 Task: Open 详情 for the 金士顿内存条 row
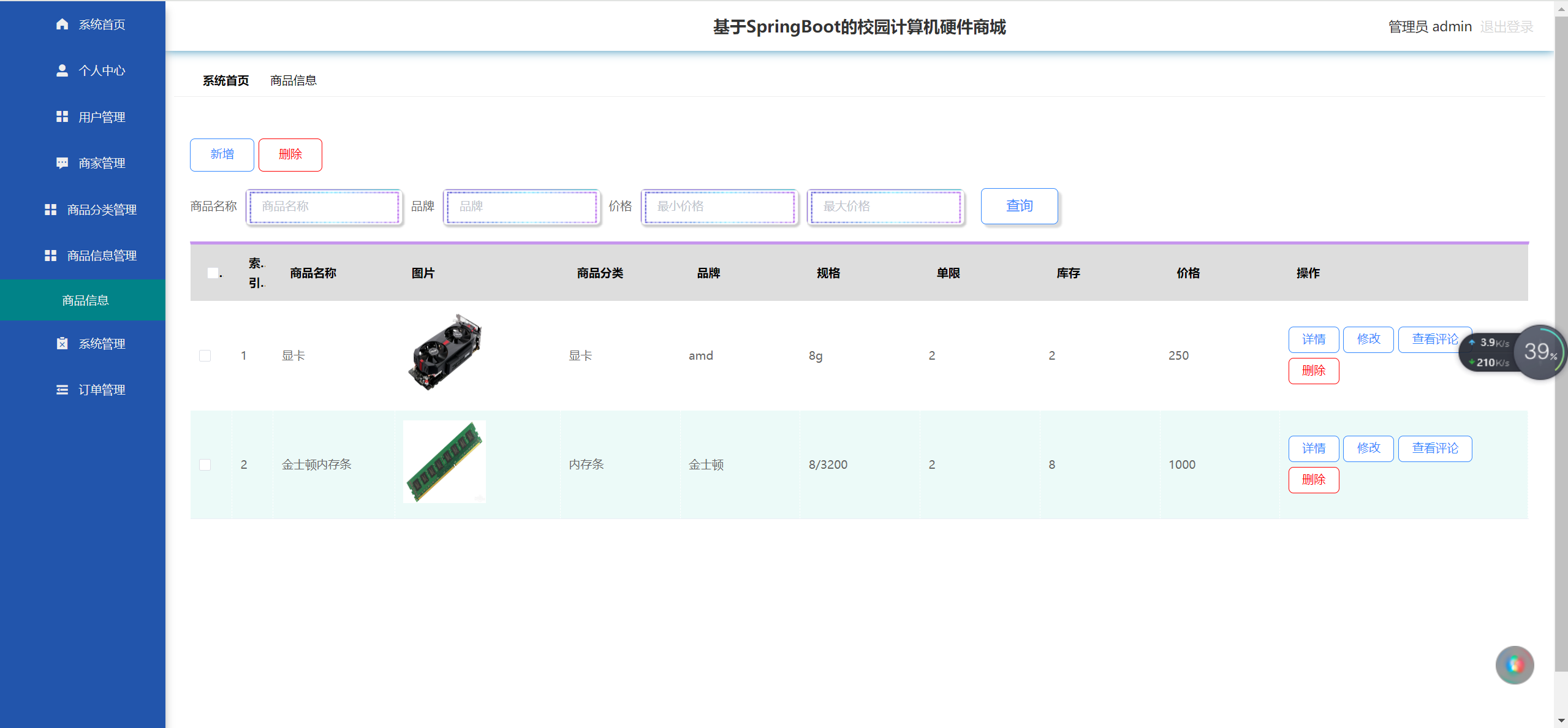coord(1313,449)
